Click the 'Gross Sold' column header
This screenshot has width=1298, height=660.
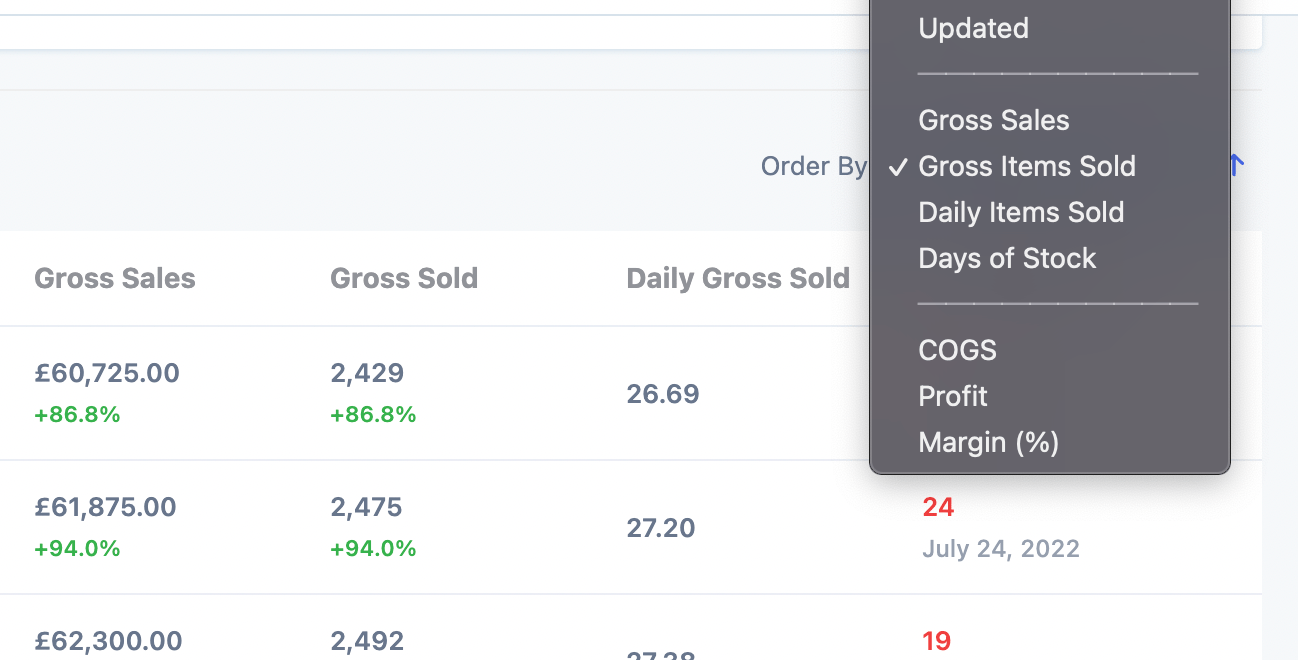click(x=404, y=278)
